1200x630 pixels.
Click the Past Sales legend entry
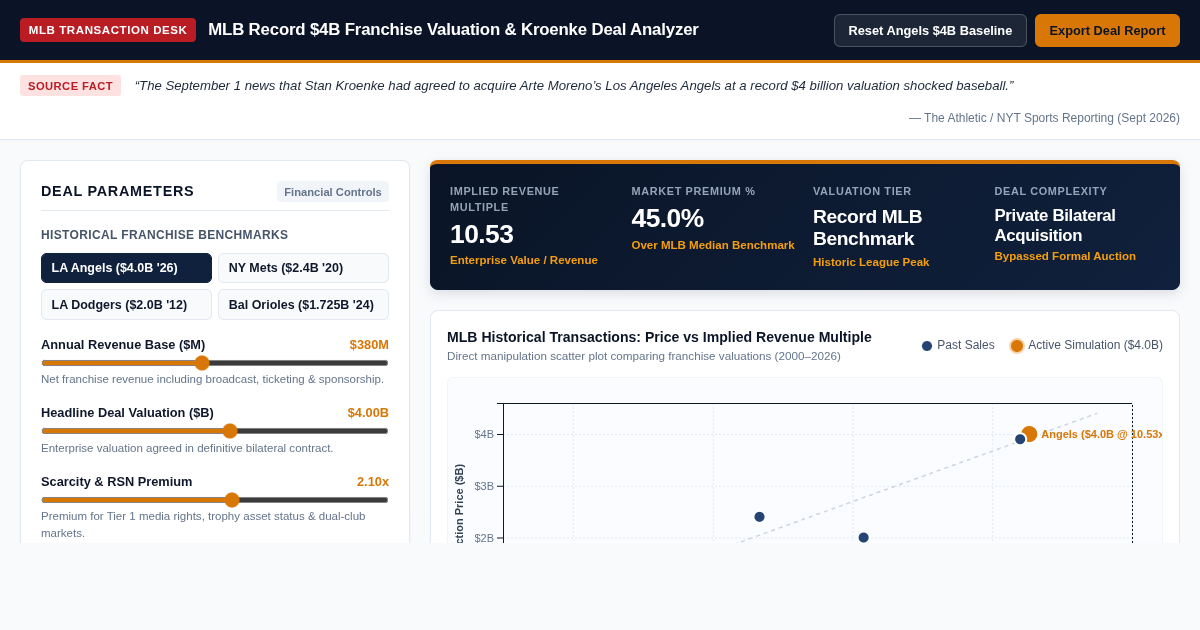958,345
